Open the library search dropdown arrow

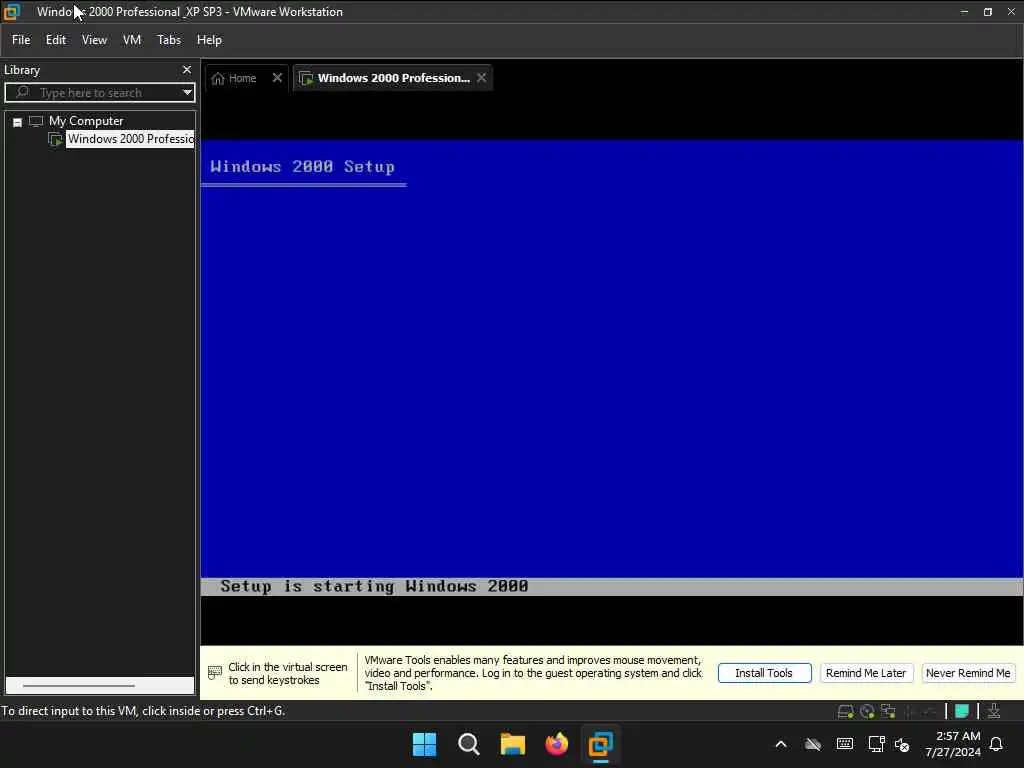(x=187, y=92)
